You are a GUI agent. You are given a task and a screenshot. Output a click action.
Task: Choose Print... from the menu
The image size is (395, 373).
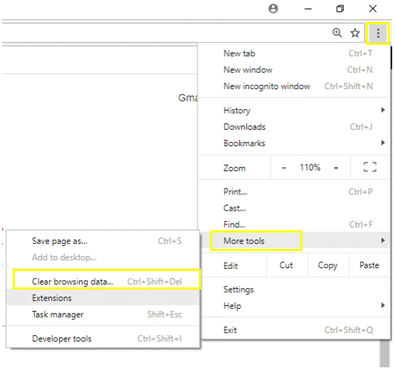(x=294, y=192)
